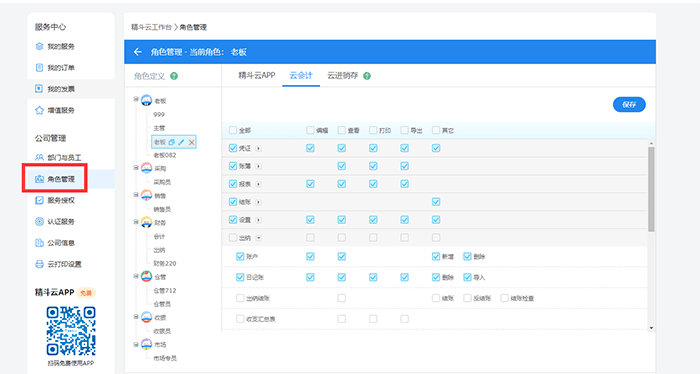Click the green help icon beside 角色定义

pyautogui.click(x=174, y=76)
